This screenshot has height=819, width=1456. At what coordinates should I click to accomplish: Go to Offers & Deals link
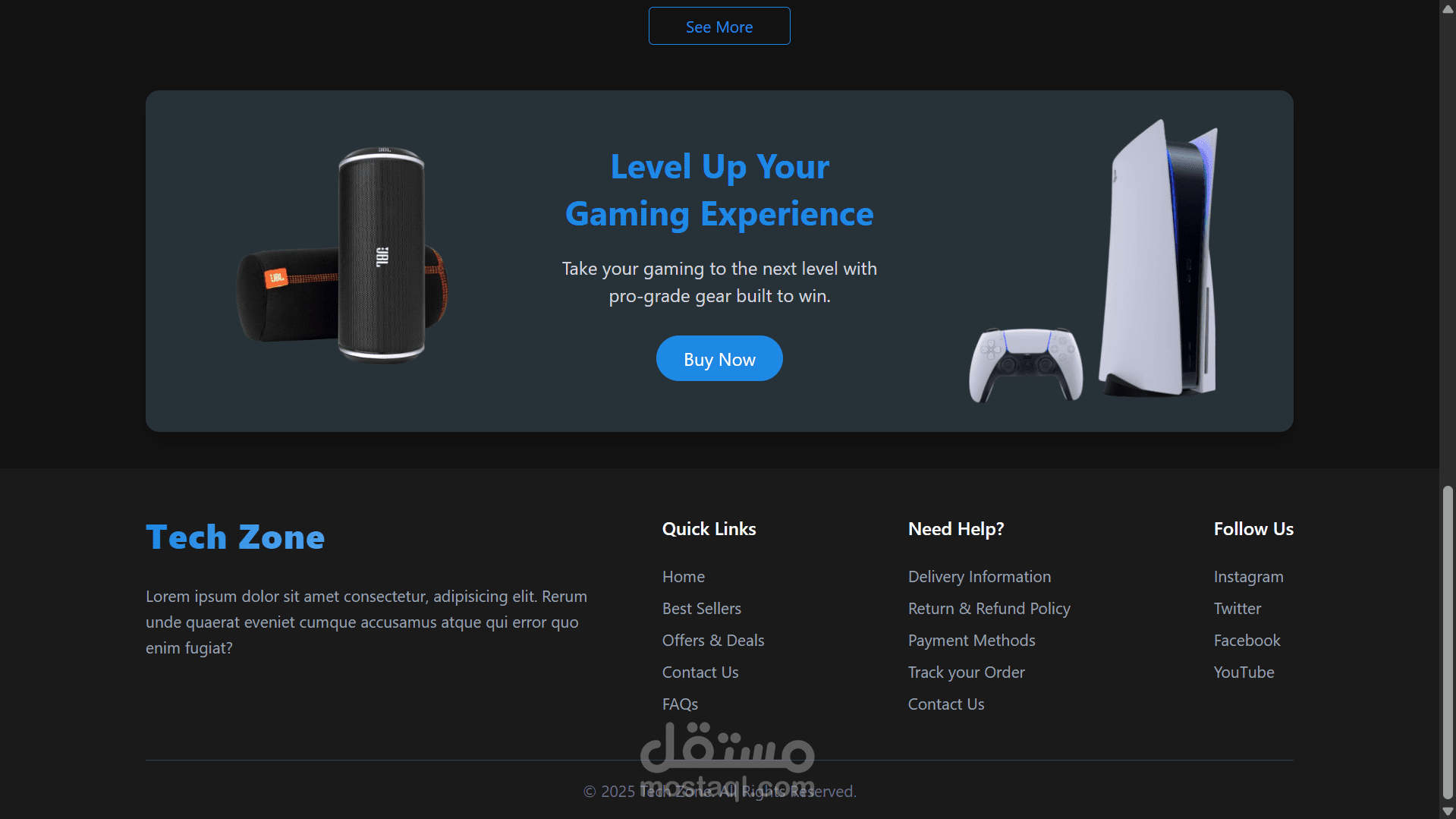coord(713,641)
